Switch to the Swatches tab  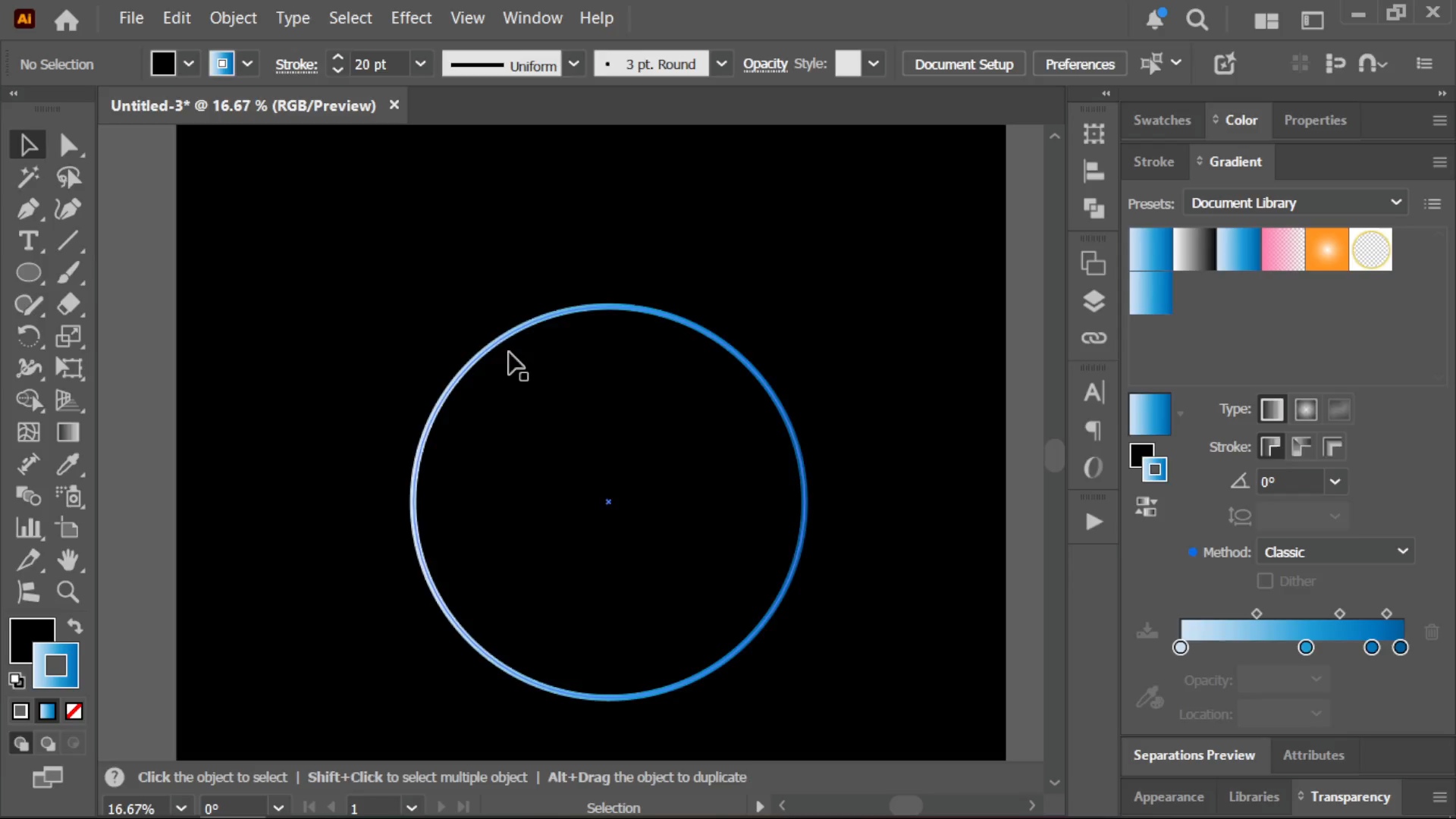(x=1162, y=120)
